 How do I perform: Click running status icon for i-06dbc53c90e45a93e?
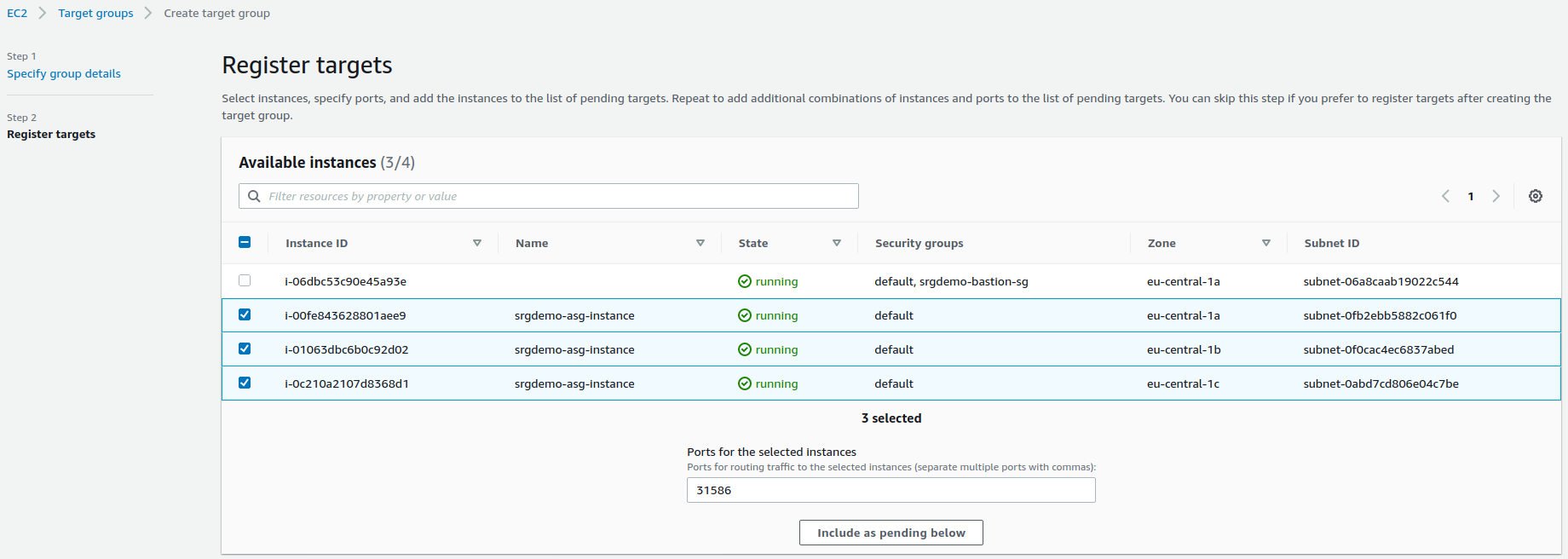point(744,281)
